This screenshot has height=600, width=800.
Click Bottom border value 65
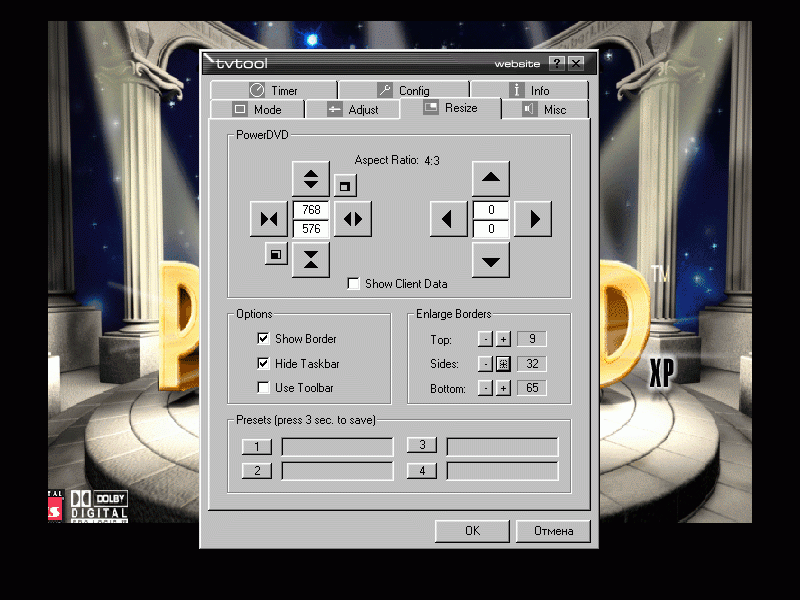[532, 388]
